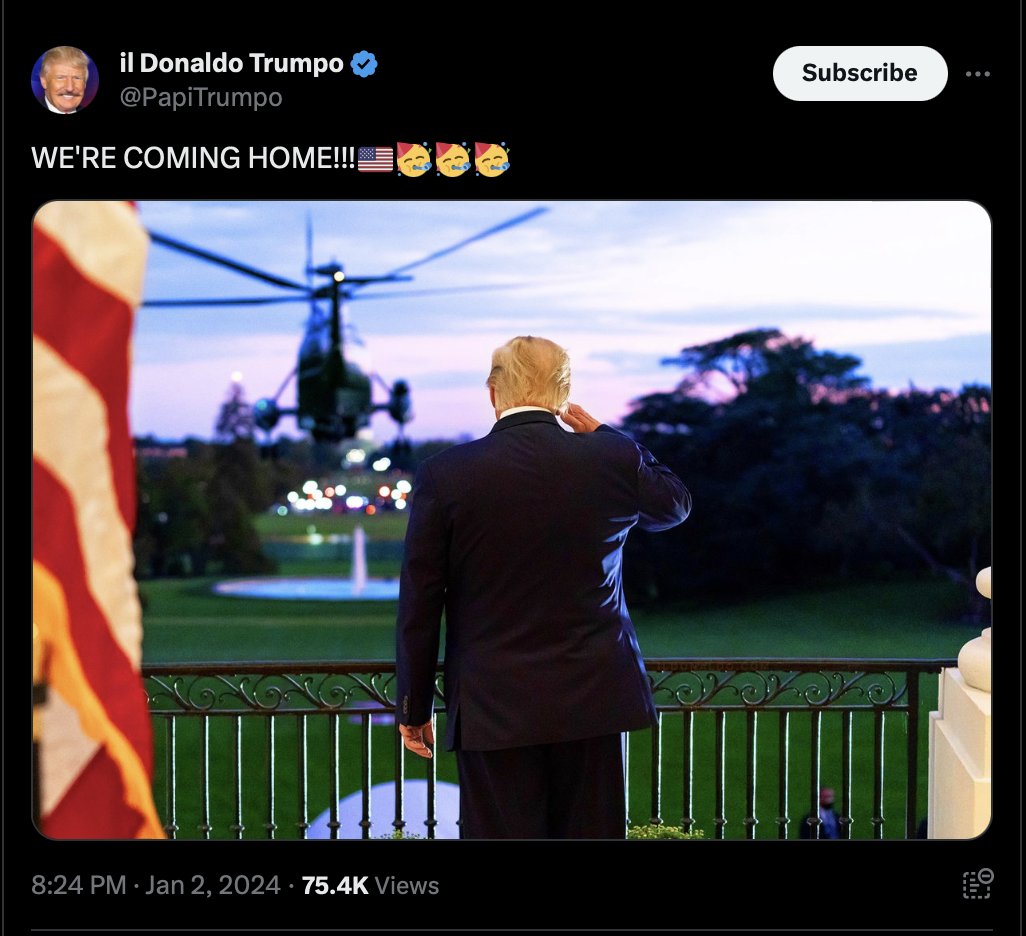Subscribe to il Donaldo Trumpo
Viewport: 1026px width, 936px height.
coord(860,73)
